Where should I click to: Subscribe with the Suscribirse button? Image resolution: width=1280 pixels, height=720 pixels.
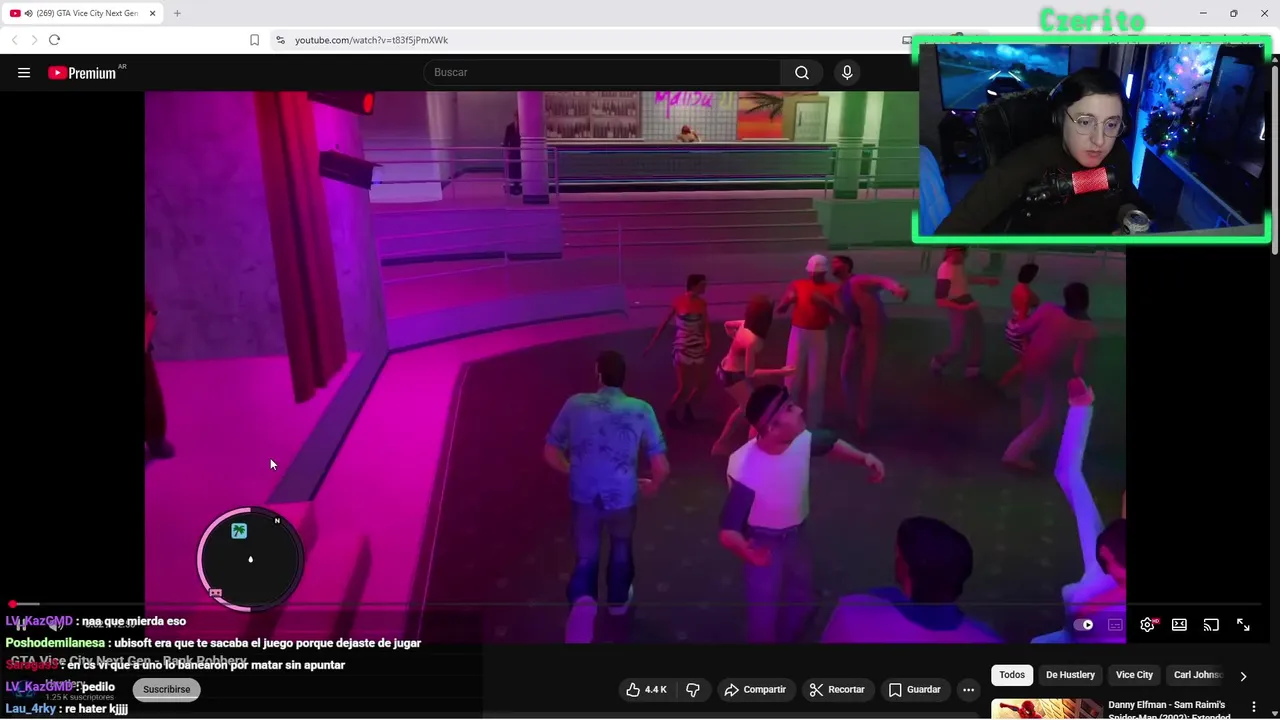click(166, 689)
